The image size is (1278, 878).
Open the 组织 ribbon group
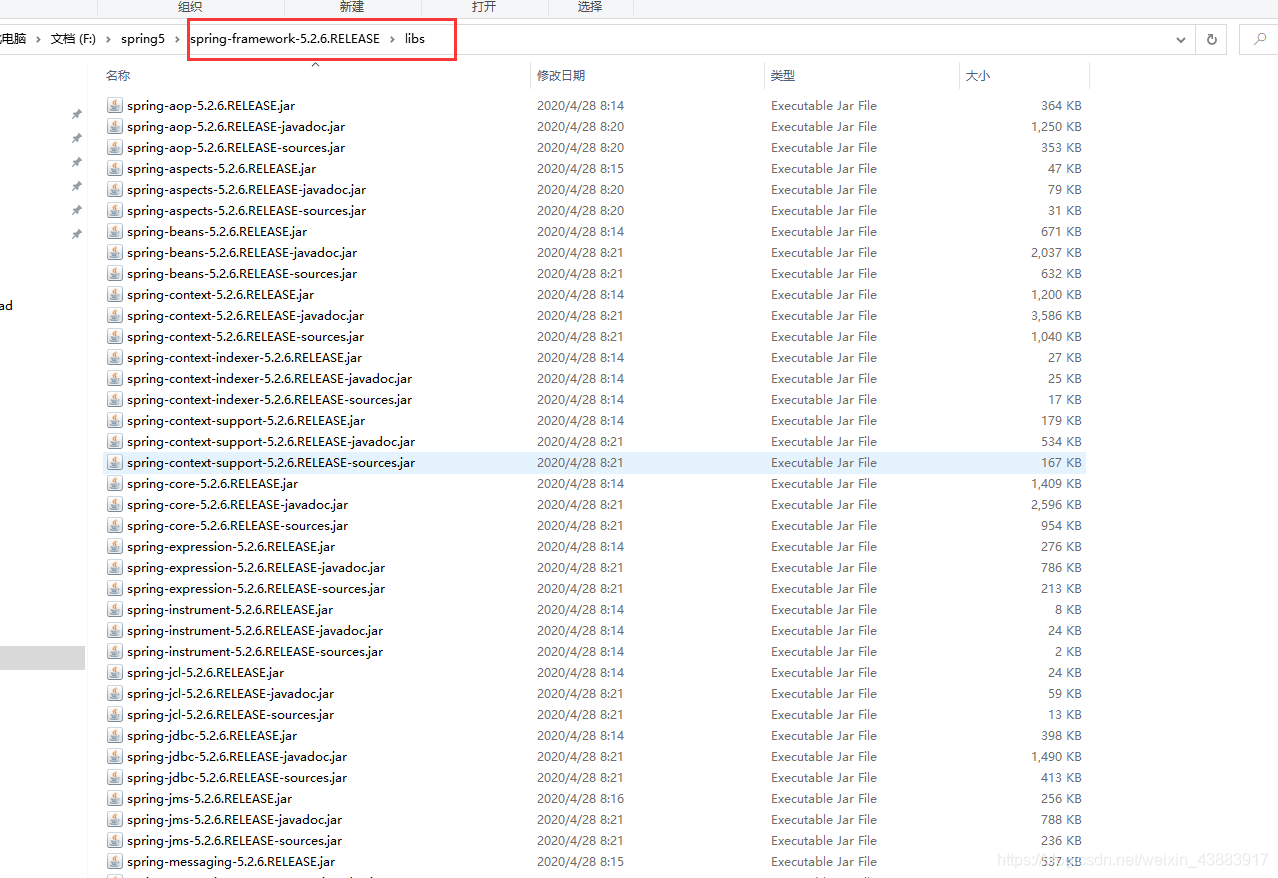[190, 7]
